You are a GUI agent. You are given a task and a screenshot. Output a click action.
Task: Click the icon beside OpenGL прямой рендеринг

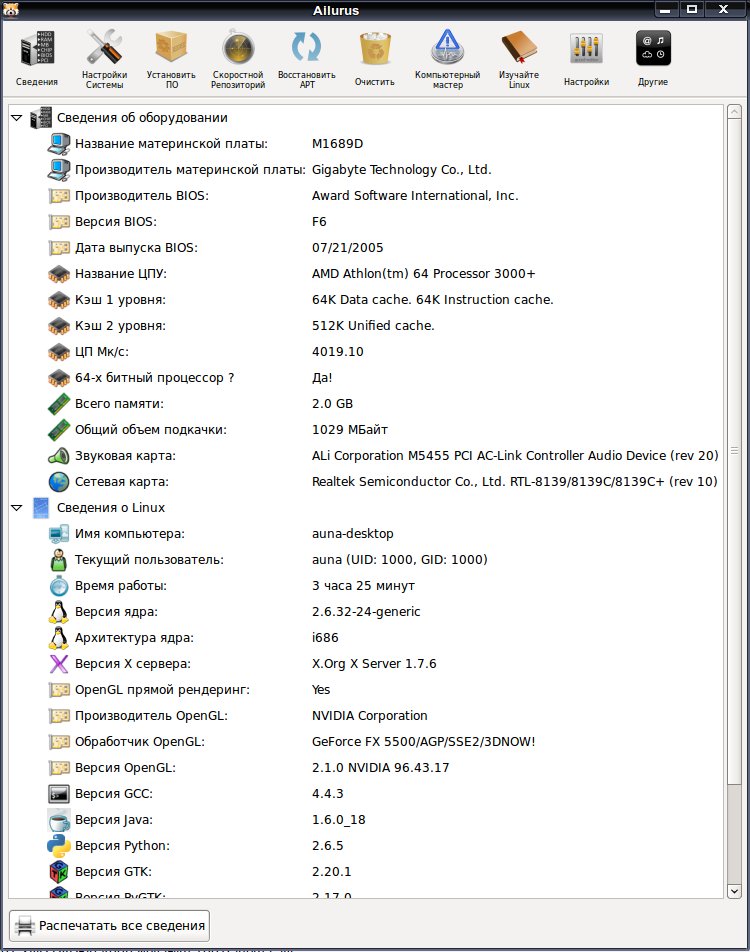tap(59, 690)
